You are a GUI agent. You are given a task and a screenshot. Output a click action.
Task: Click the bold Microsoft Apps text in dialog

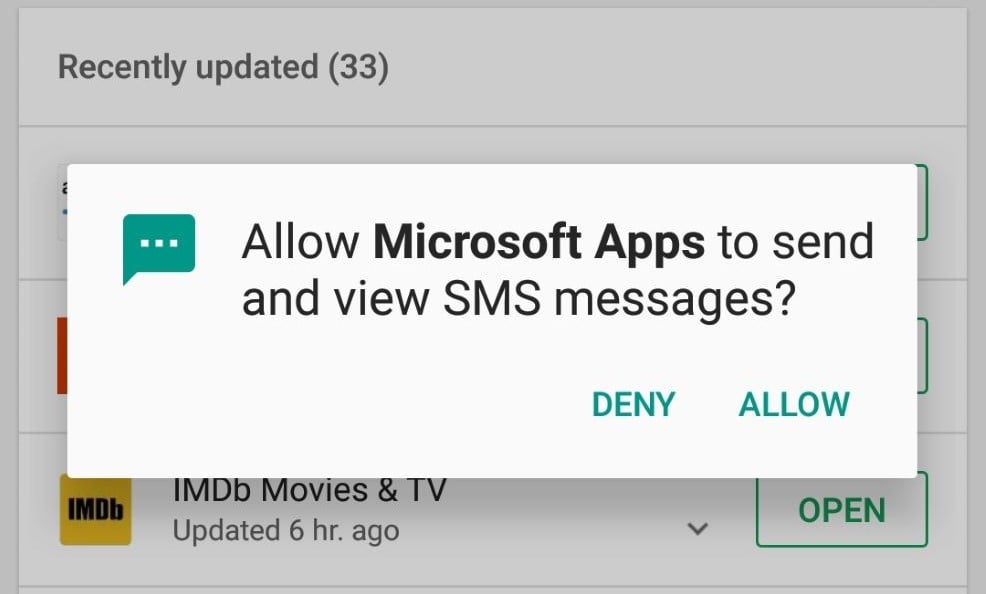point(539,242)
